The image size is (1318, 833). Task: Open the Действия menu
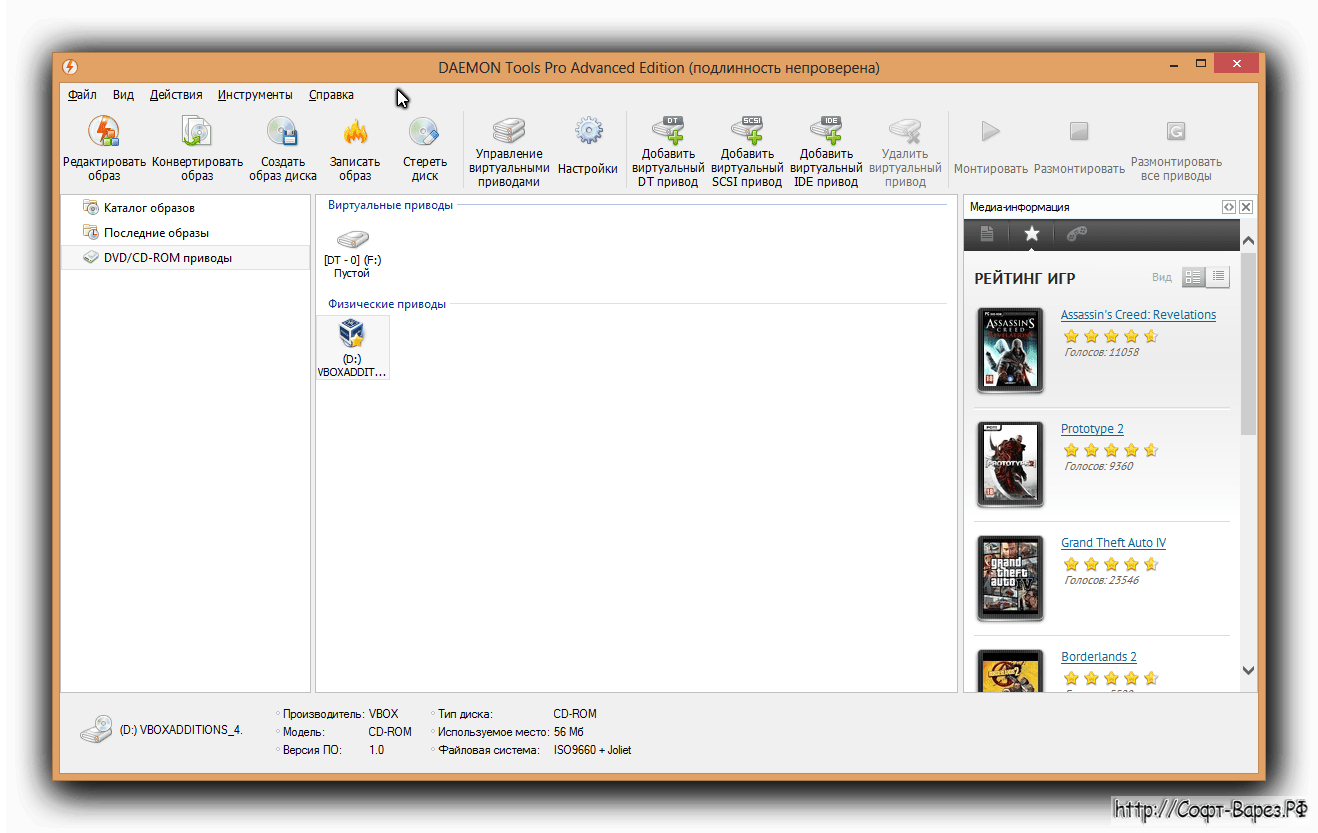[176, 95]
